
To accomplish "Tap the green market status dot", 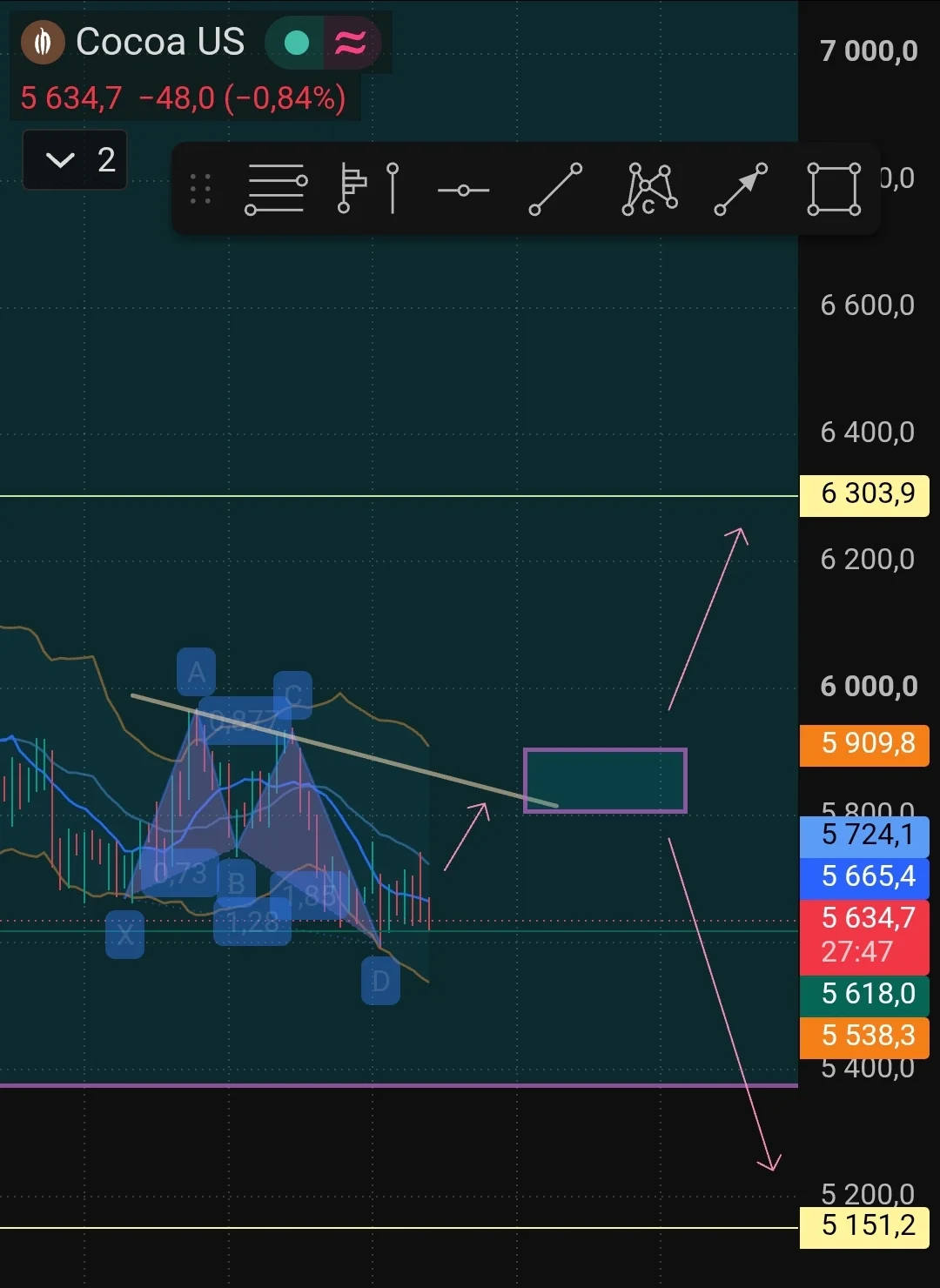I will 296,43.
